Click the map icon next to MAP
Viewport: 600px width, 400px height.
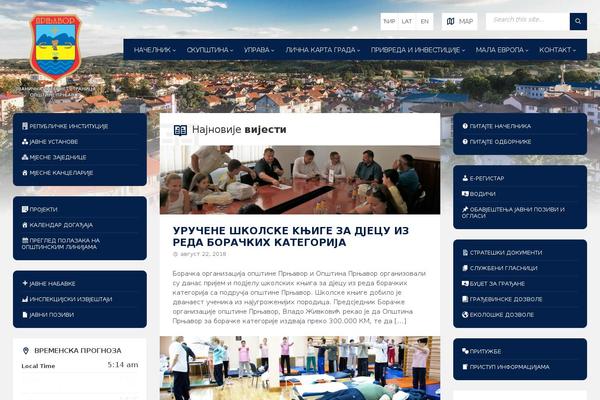pyautogui.click(x=451, y=21)
